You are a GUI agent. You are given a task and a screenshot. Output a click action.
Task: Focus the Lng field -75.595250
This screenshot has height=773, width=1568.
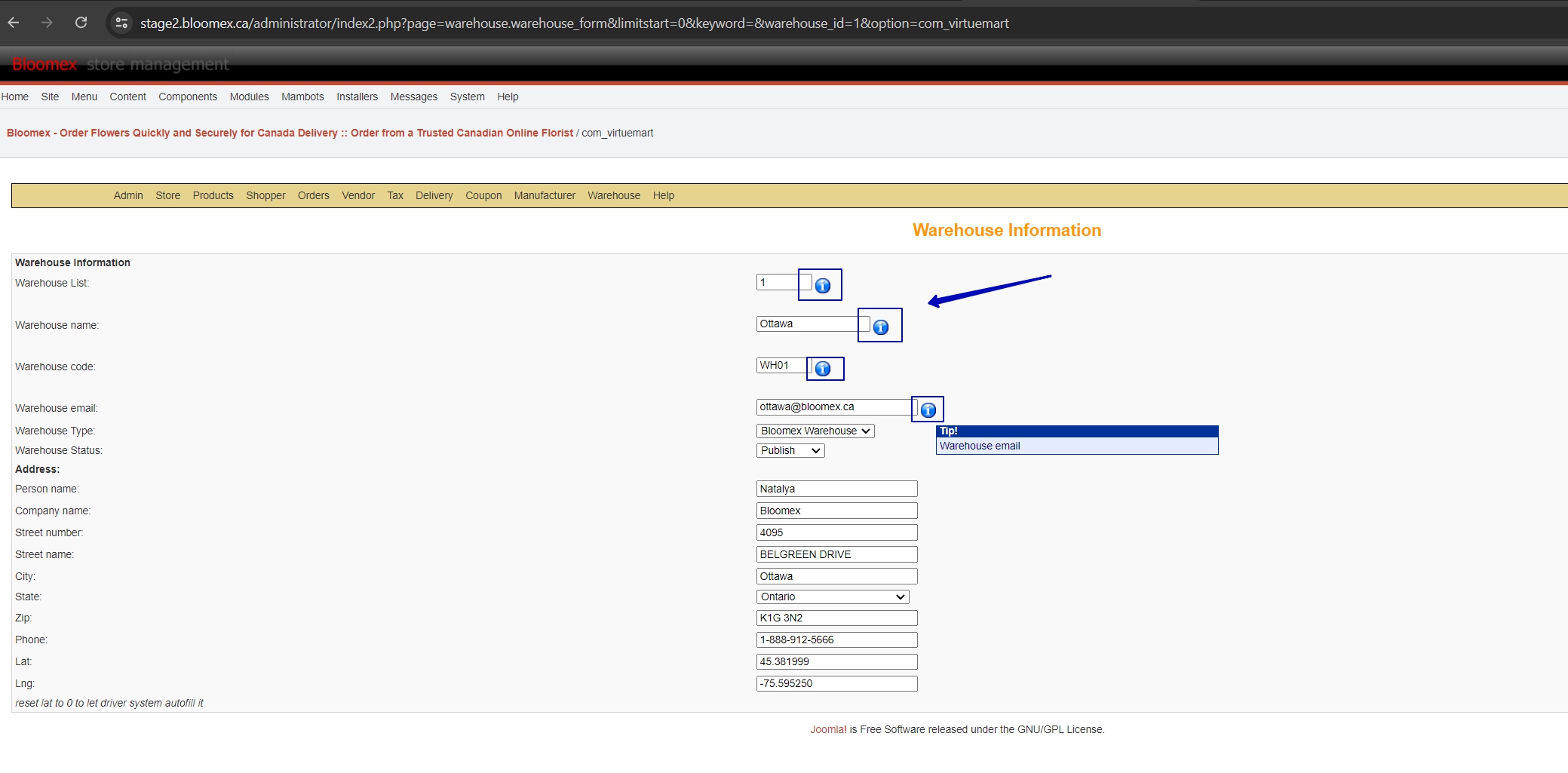coord(836,683)
